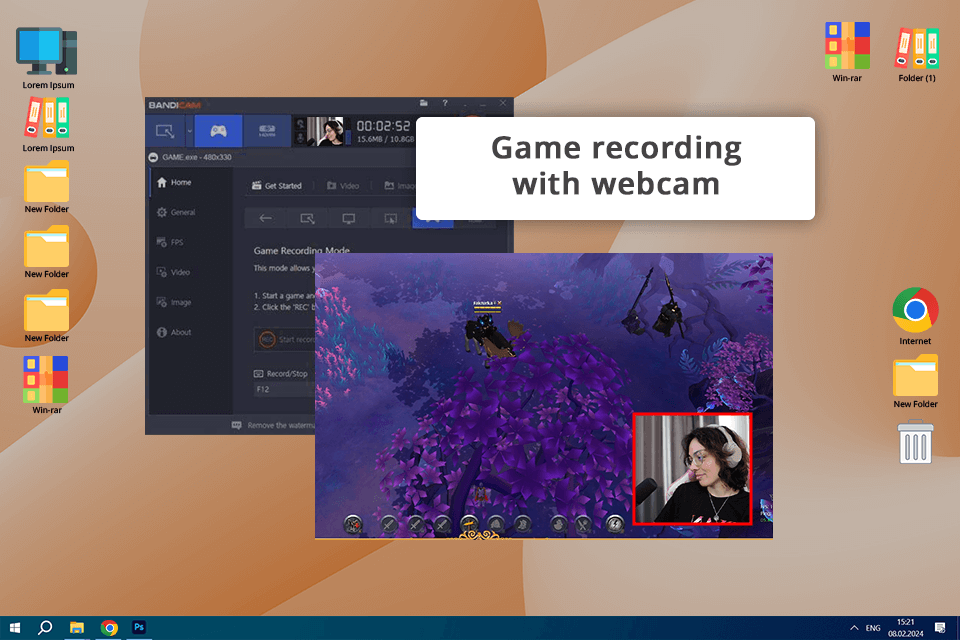This screenshot has width=960, height=640.
Task: Choose fullscreen monitor mode in mode strip
Action: pos(349,218)
